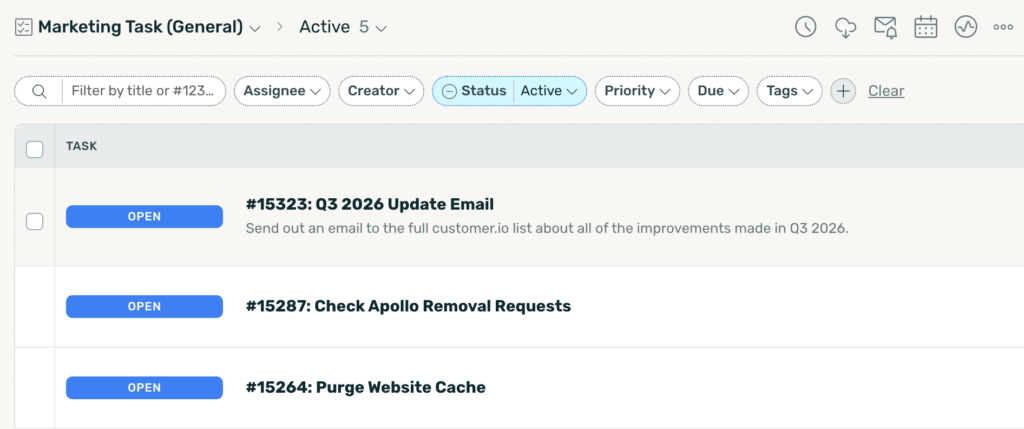The width and height of the screenshot is (1024, 429).
Task: Click the plus add filter icon
Action: 843,91
